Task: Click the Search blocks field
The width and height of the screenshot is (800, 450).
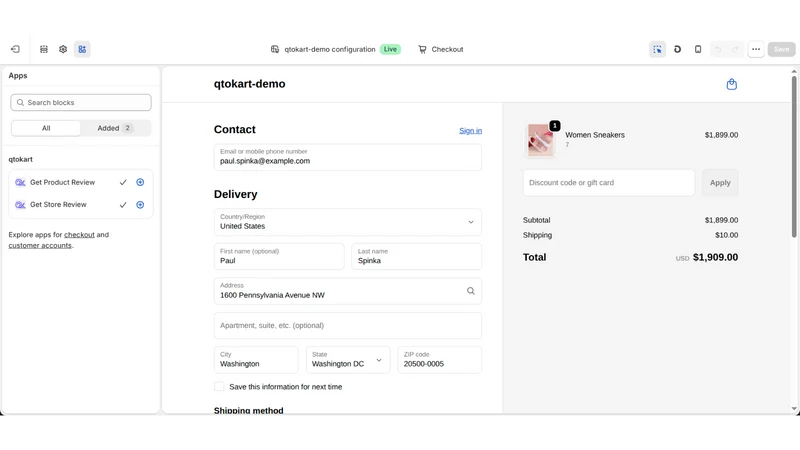Action: (81, 103)
